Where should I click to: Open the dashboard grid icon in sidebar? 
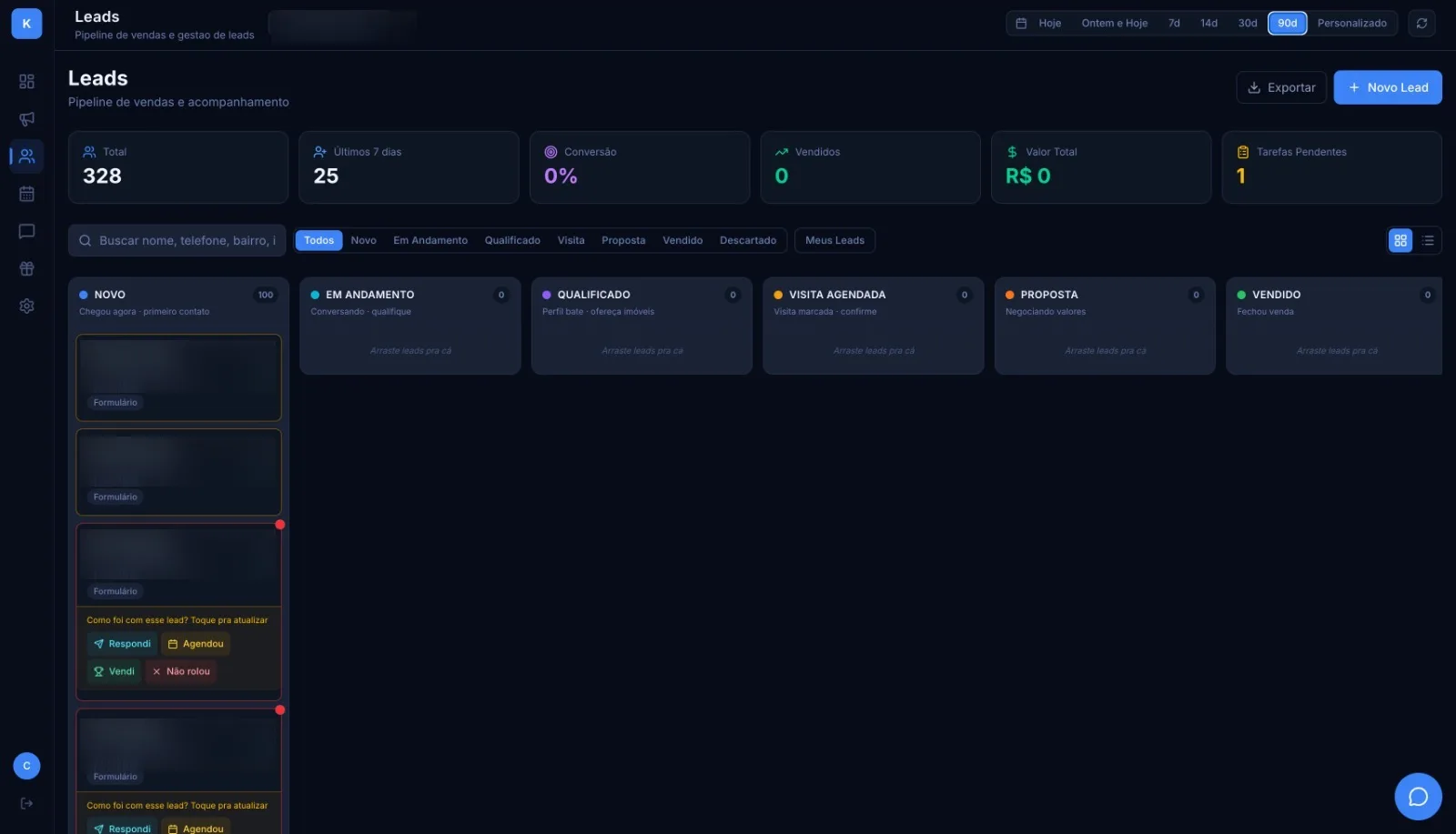[26, 81]
